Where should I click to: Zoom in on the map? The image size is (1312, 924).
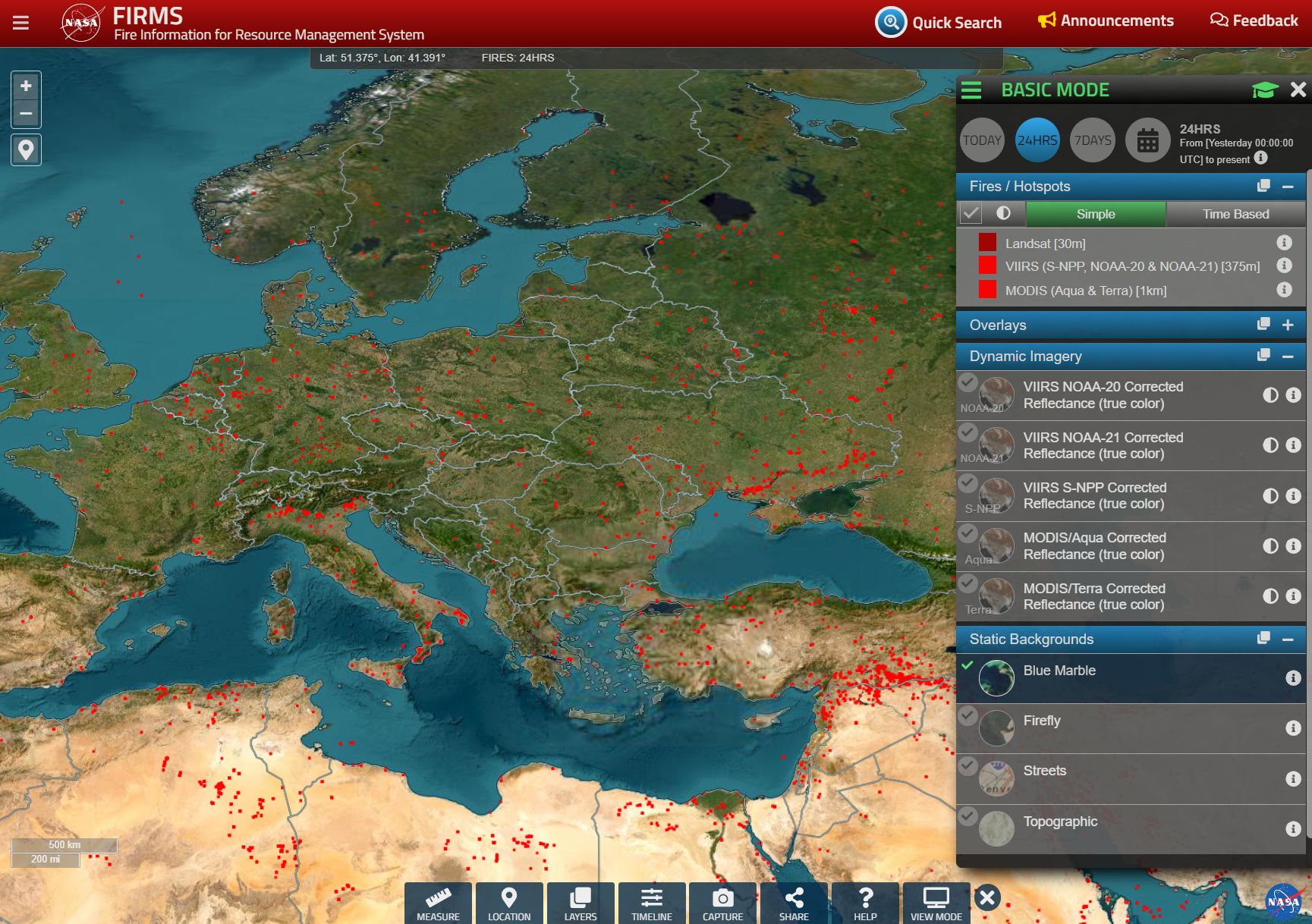click(26, 86)
